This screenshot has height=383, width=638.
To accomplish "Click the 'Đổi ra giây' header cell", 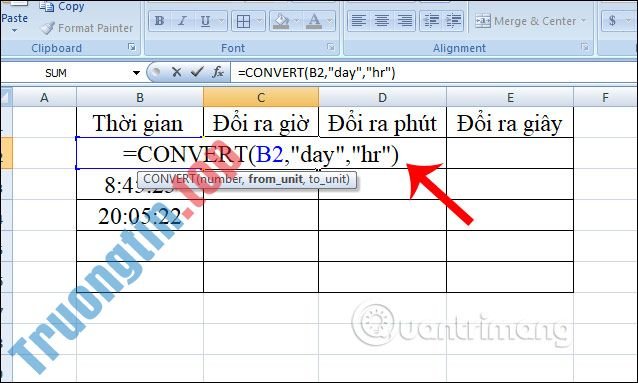I will (510, 123).
